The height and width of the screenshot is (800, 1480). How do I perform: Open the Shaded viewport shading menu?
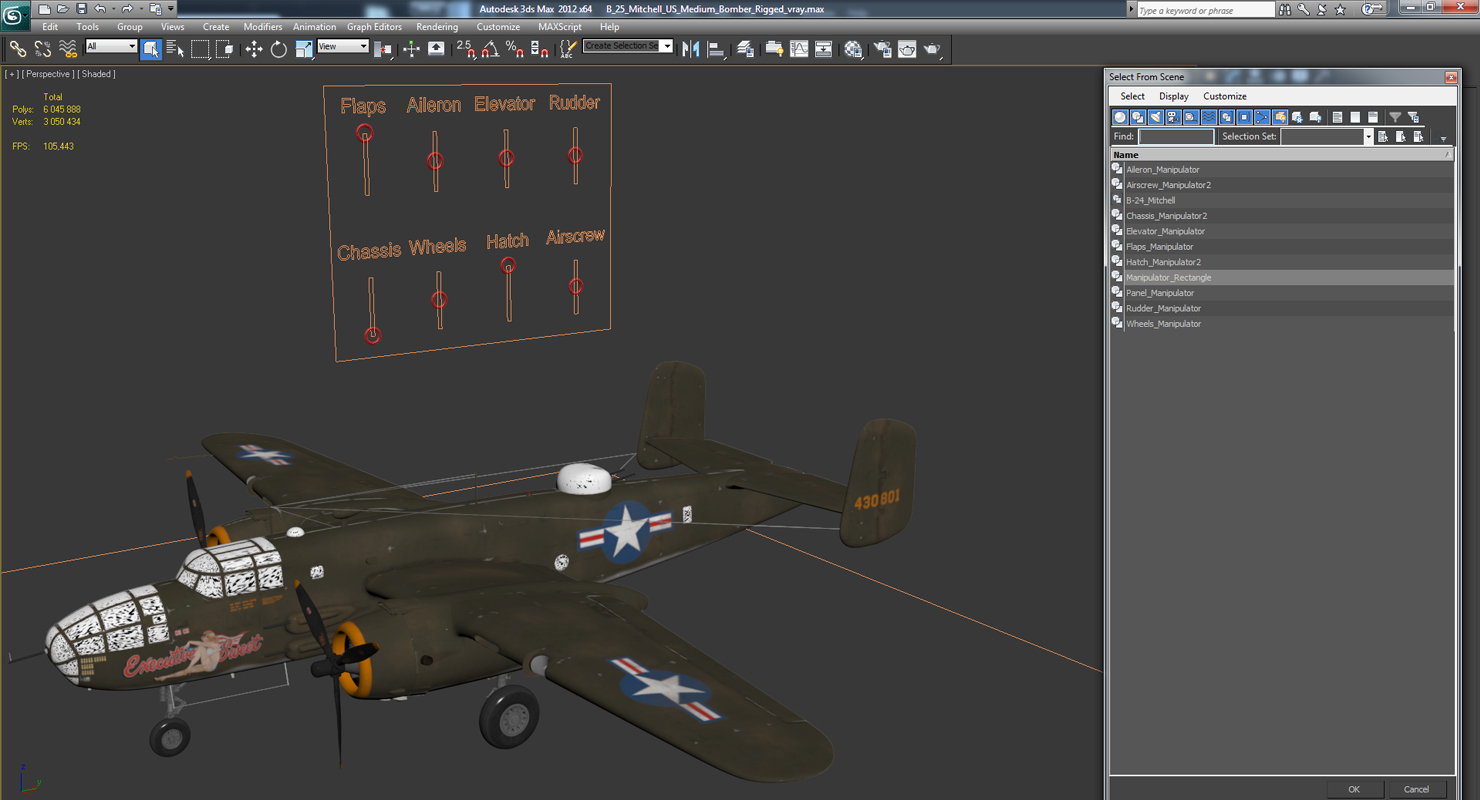98,74
